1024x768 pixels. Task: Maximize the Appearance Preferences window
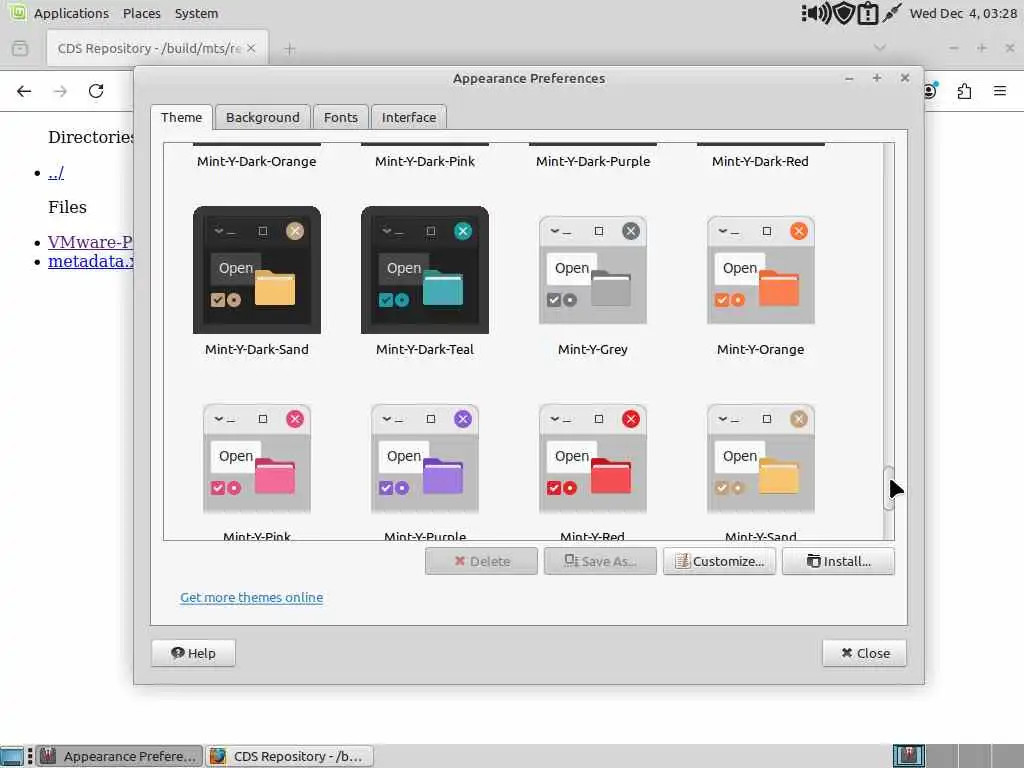877,78
